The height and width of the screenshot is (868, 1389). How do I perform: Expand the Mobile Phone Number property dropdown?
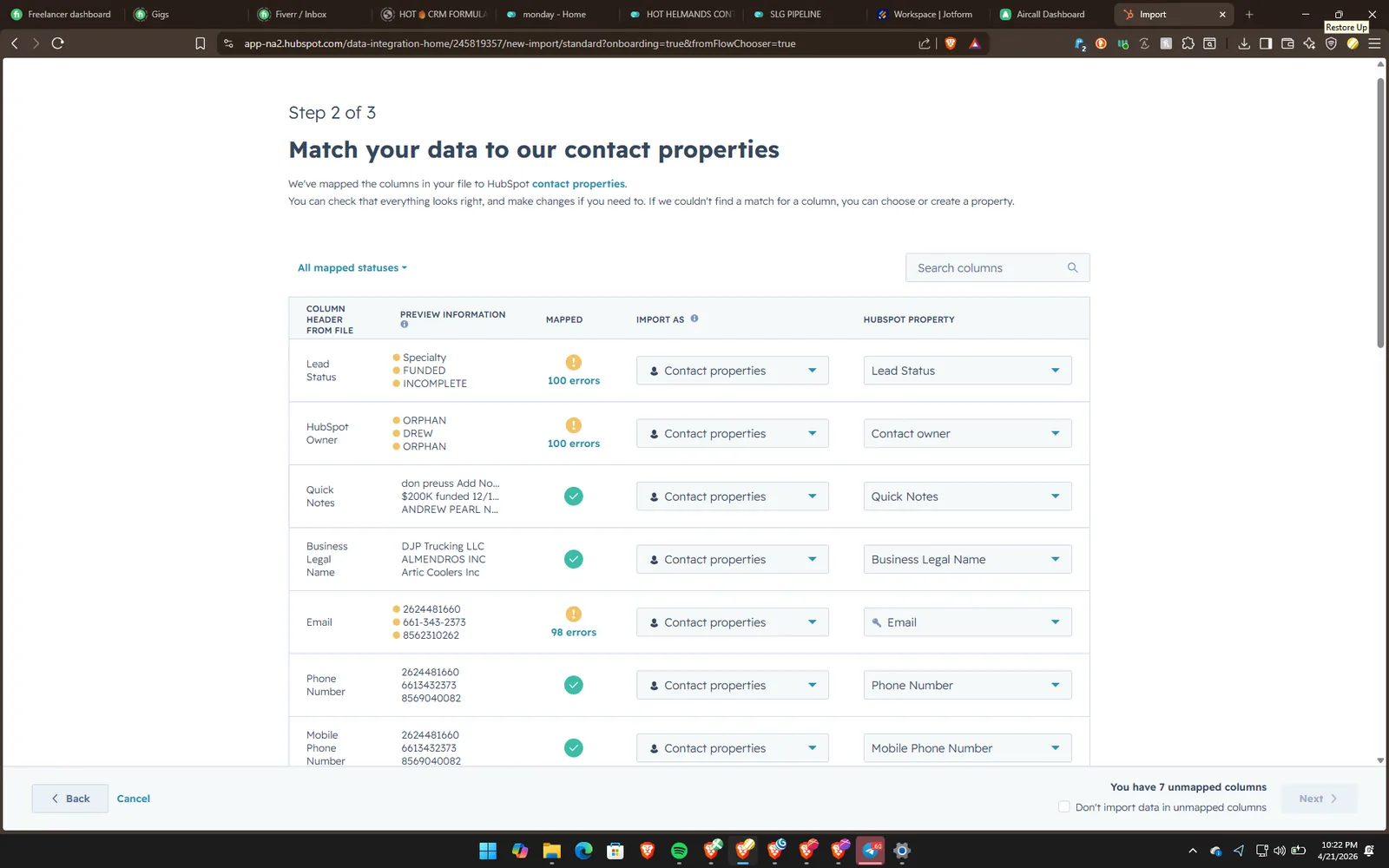pos(967,748)
